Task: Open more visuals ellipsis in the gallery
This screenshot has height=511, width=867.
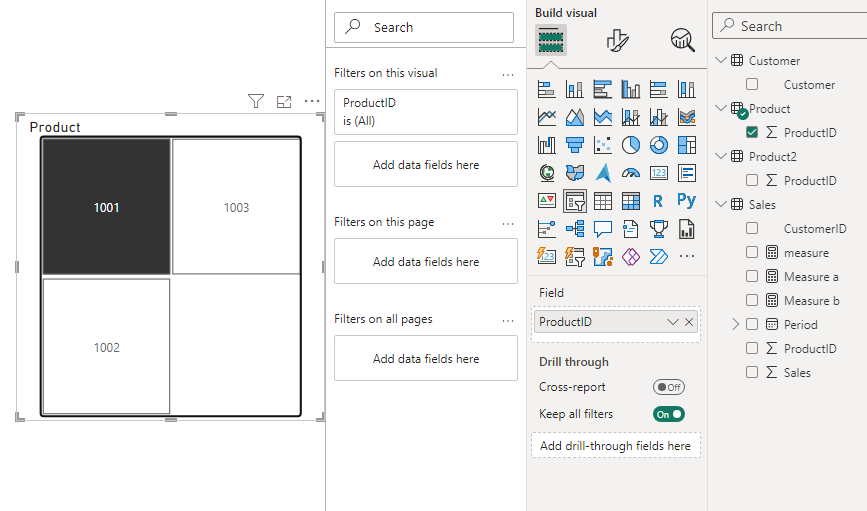Action: tap(687, 256)
